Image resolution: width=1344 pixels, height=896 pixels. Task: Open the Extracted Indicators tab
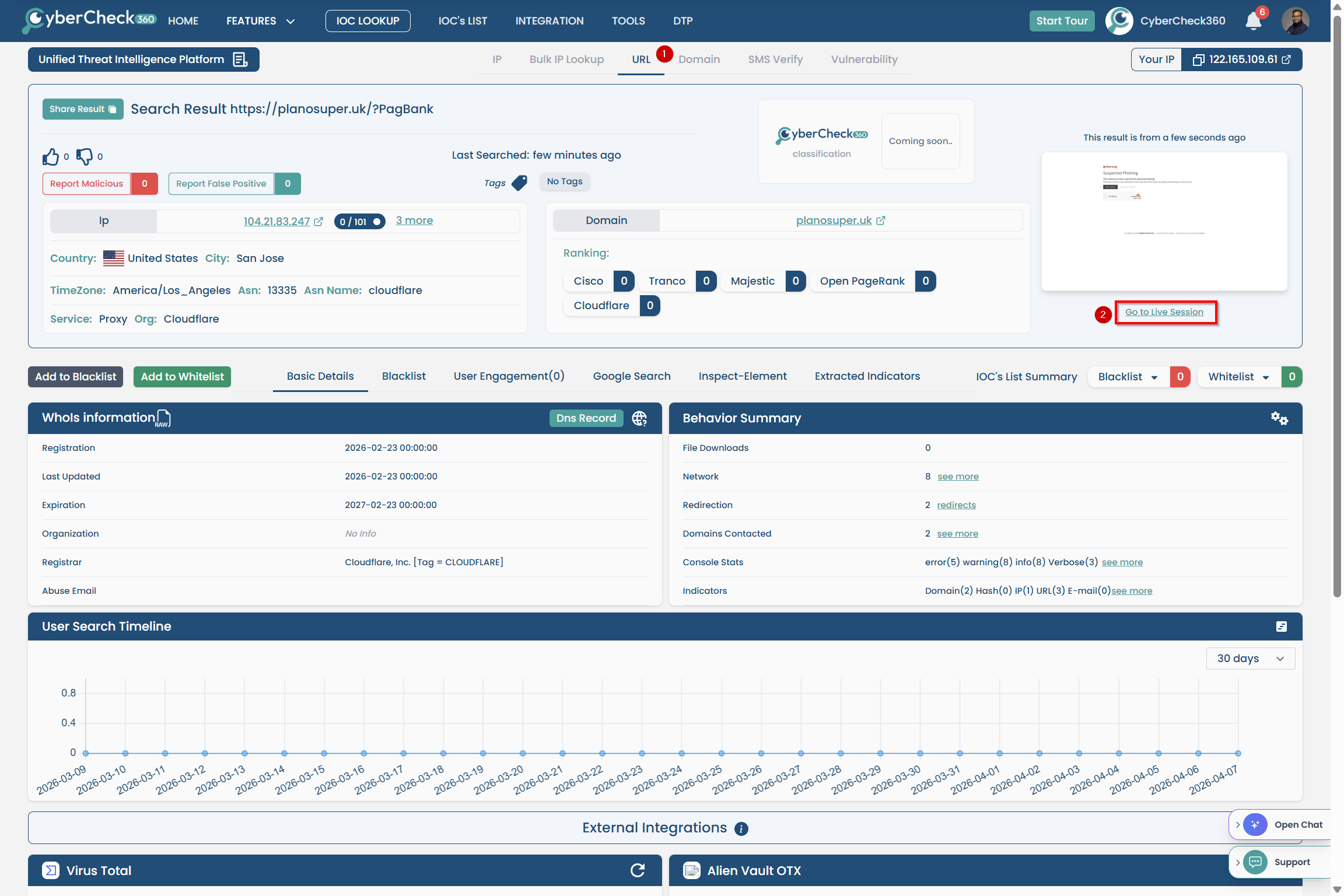(x=867, y=376)
